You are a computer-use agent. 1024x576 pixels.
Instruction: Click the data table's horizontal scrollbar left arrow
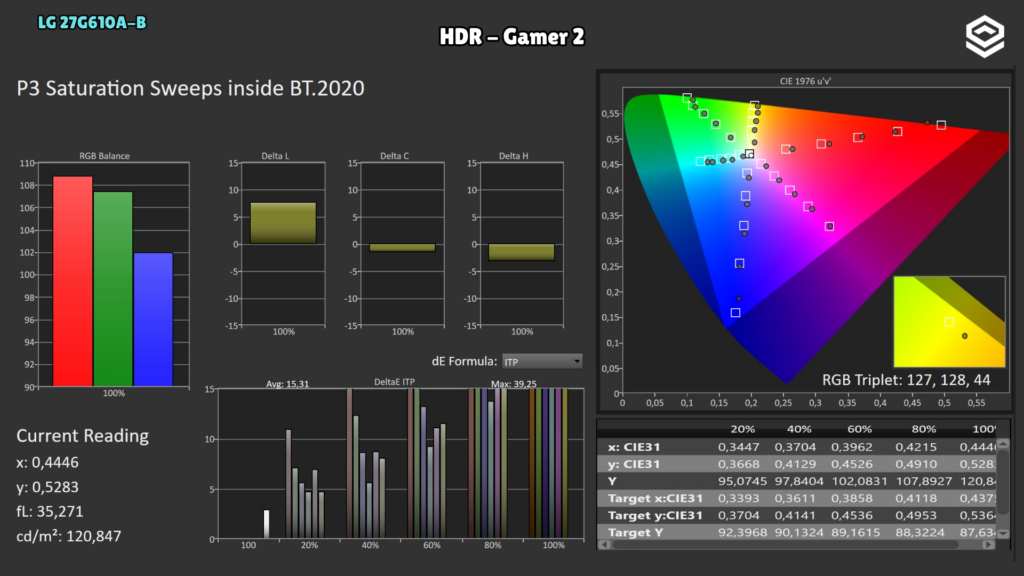603,545
